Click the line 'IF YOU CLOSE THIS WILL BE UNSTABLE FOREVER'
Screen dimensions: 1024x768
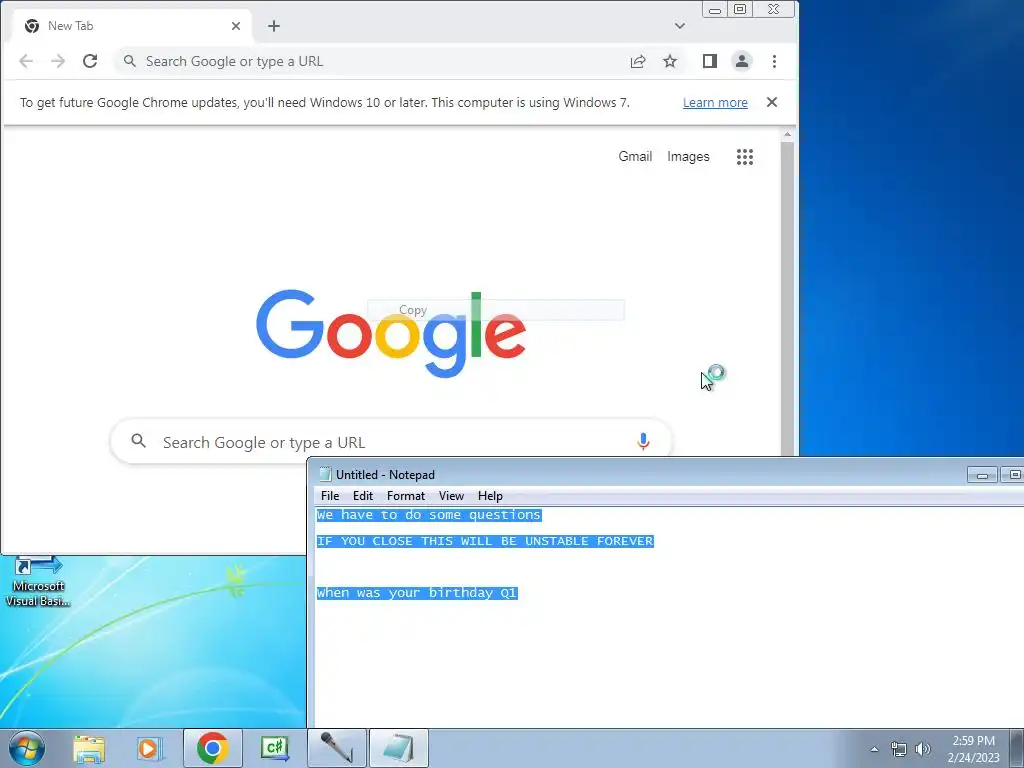[x=485, y=541]
